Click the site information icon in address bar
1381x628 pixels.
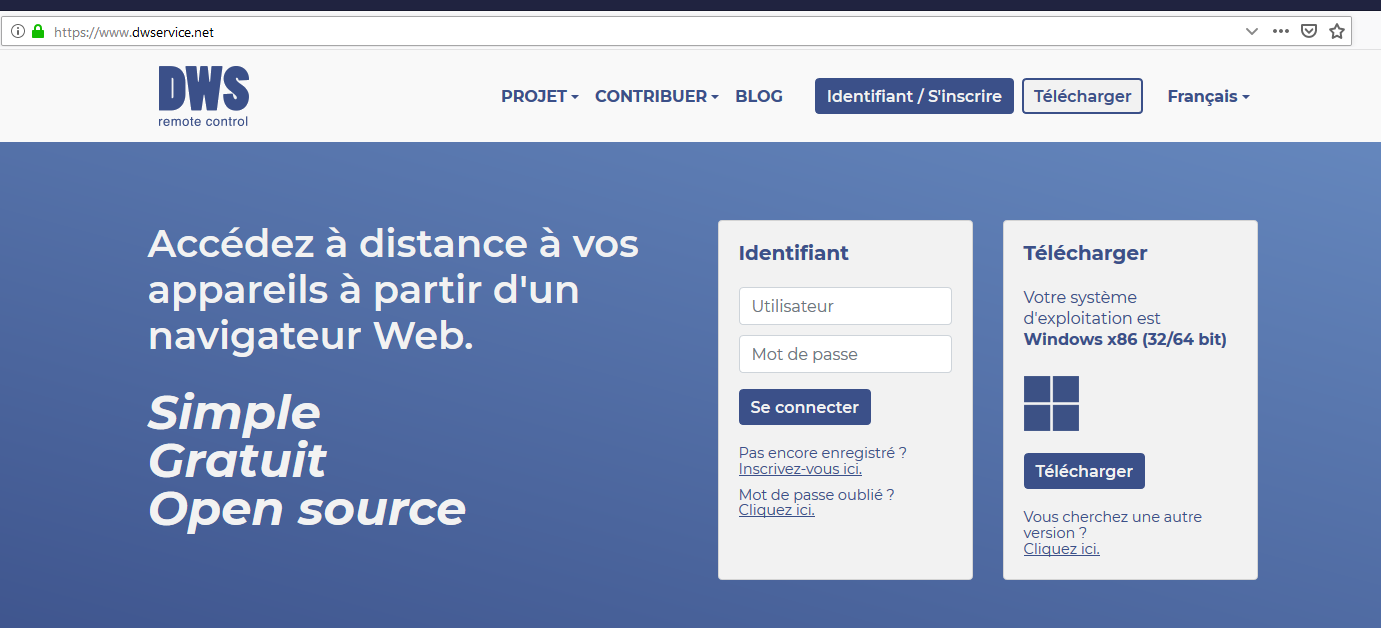coord(18,32)
